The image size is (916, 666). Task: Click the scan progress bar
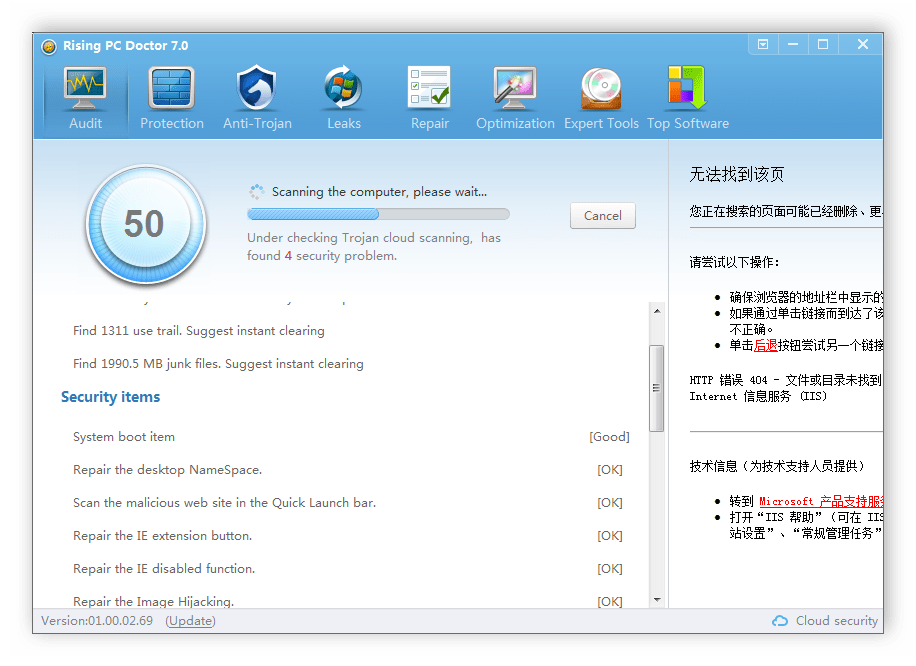pos(378,214)
